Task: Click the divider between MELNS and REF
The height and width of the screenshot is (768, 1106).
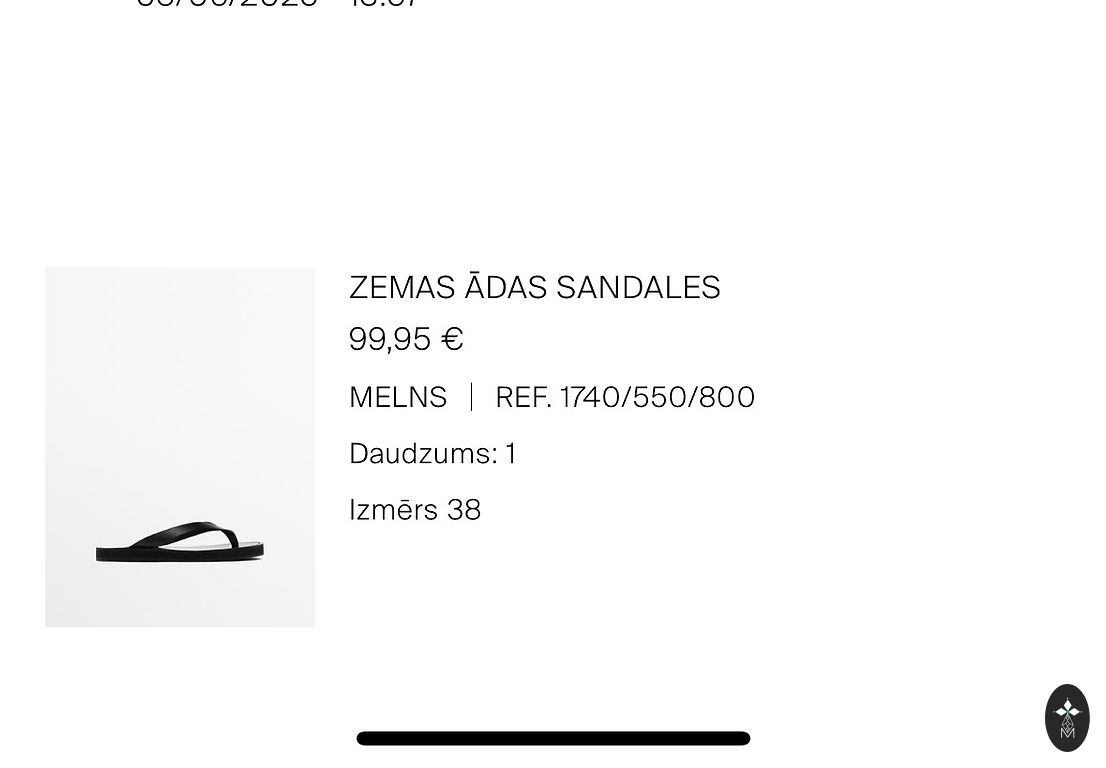Action: click(472, 397)
